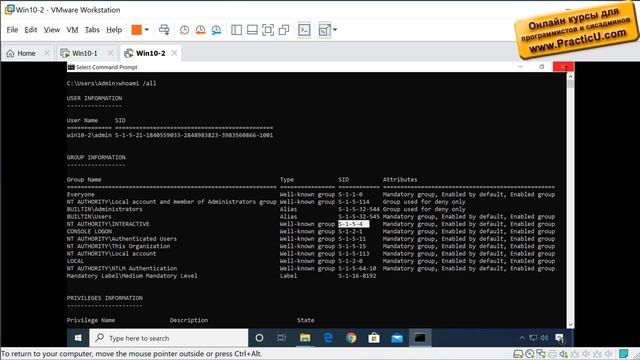640x360 pixels.
Task: Show hidden system tray icons
Action: click(522, 338)
